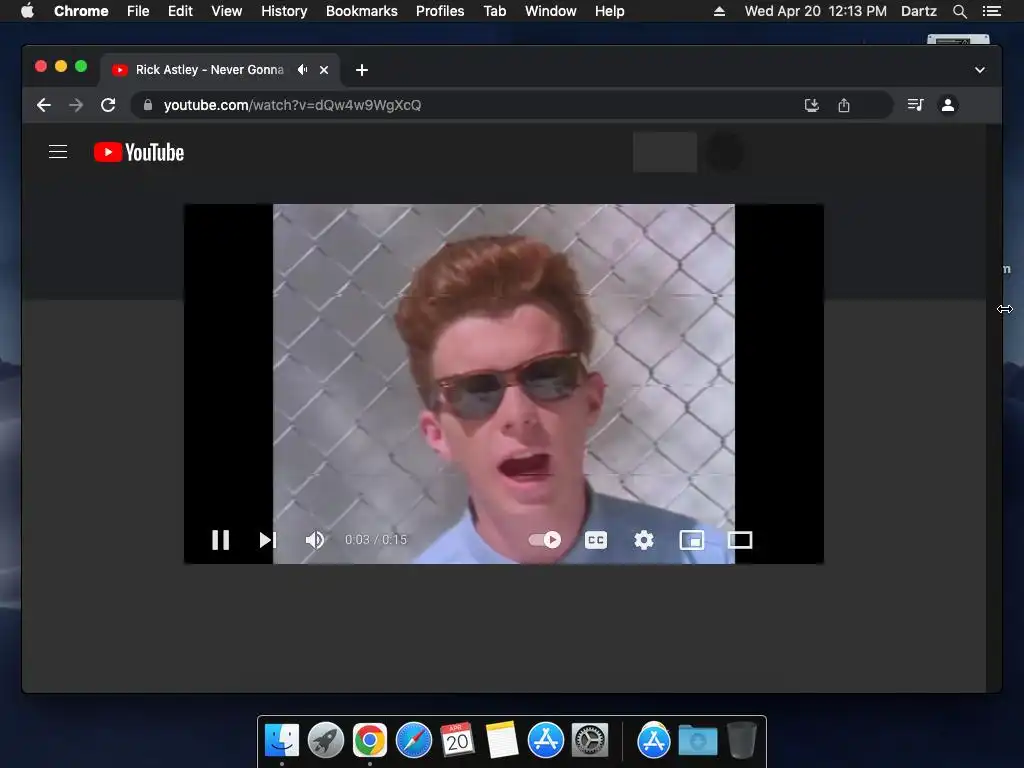Viewport: 1024px width, 768px height.
Task: Open the Chrome profile avatar
Action: tap(948, 104)
